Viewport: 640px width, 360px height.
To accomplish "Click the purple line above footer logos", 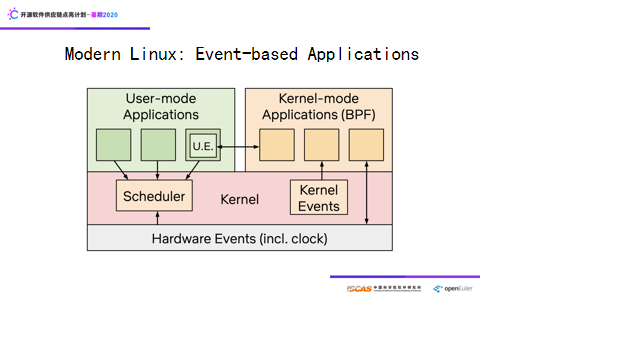I will (405, 277).
